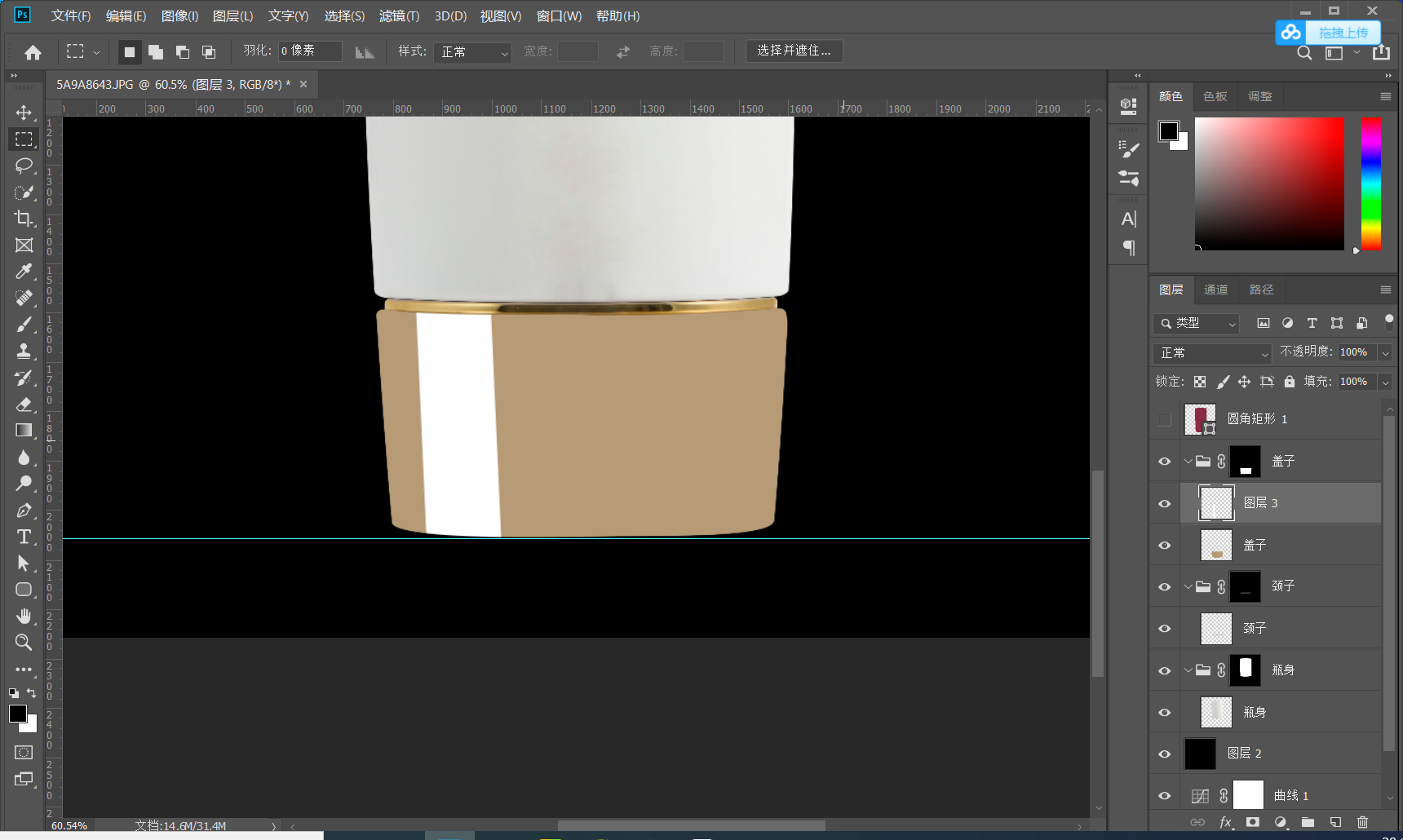Image resolution: width=1403 pixels, height=840 pixels.
Task: Collapse the 盖子 group
Action: 1188,462
